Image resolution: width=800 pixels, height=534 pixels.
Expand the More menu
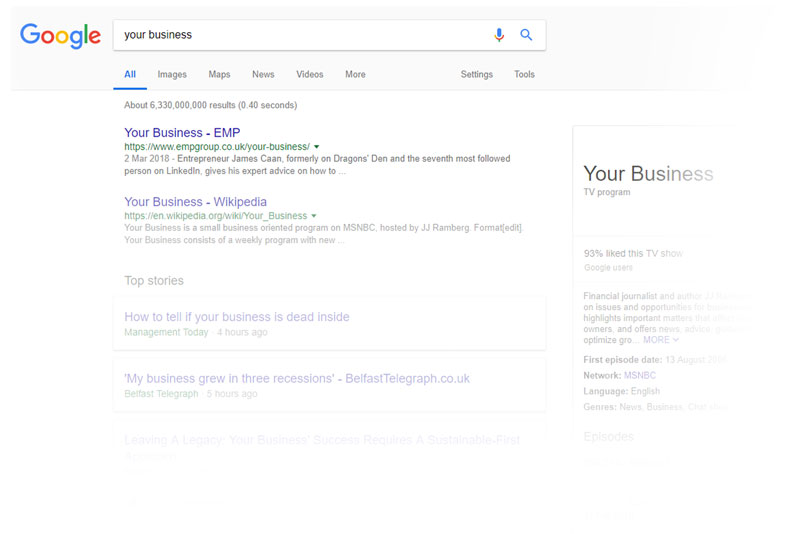[x=355, y=74]
